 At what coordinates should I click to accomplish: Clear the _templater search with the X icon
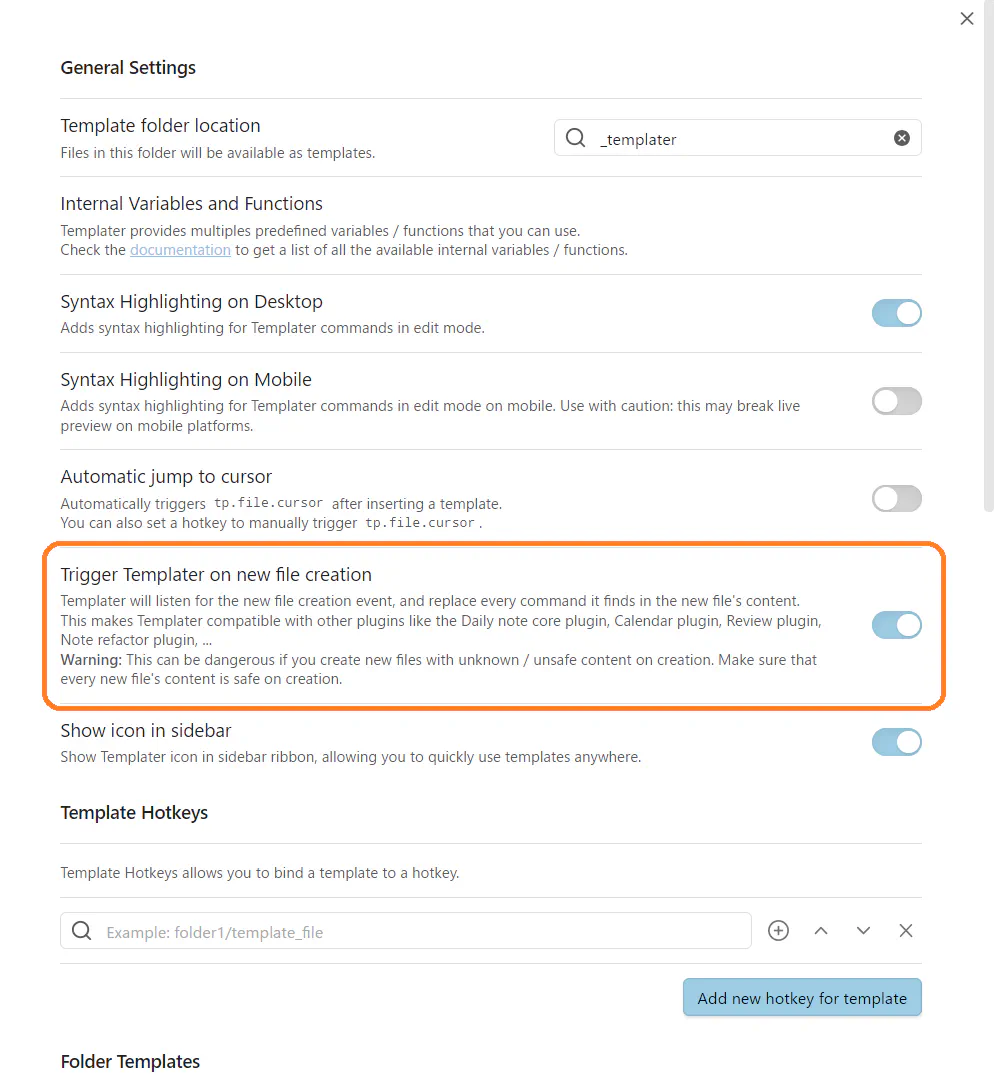[901, 138]
